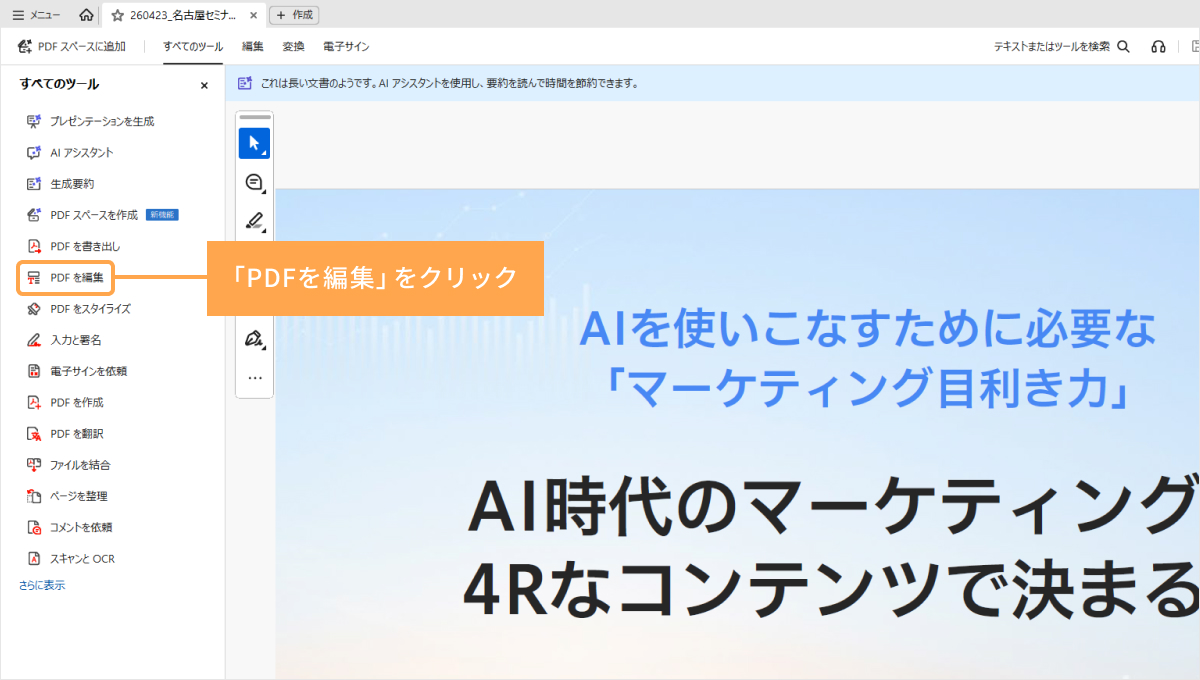The width and height of the screenshot is (1200, 680).
Task: Click the headphones support icon
Action: (x=1159, y=46)
